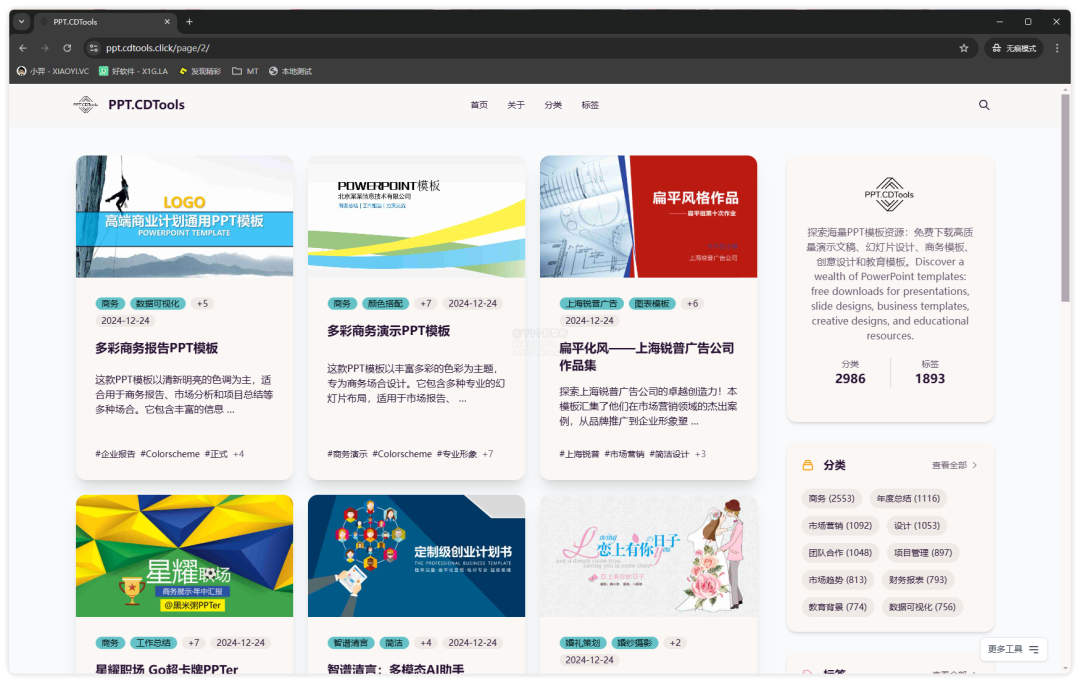Viewport: 1080px width, 683px height.
Task: Select the 市场趋势 (813) category chip
Action: (x=838, y=580)
